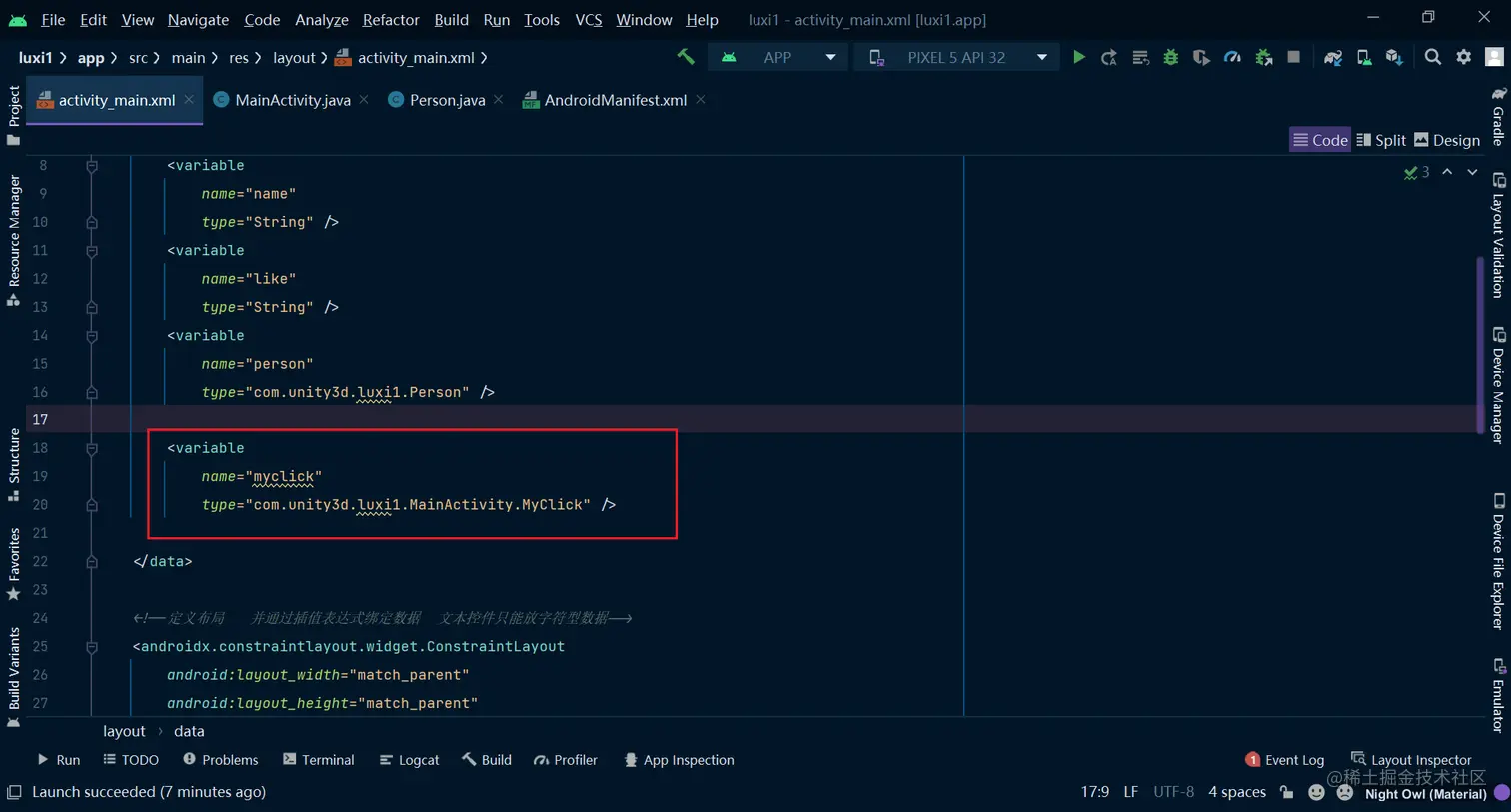Sync project with Gradle files icon

pos(1333,57)
